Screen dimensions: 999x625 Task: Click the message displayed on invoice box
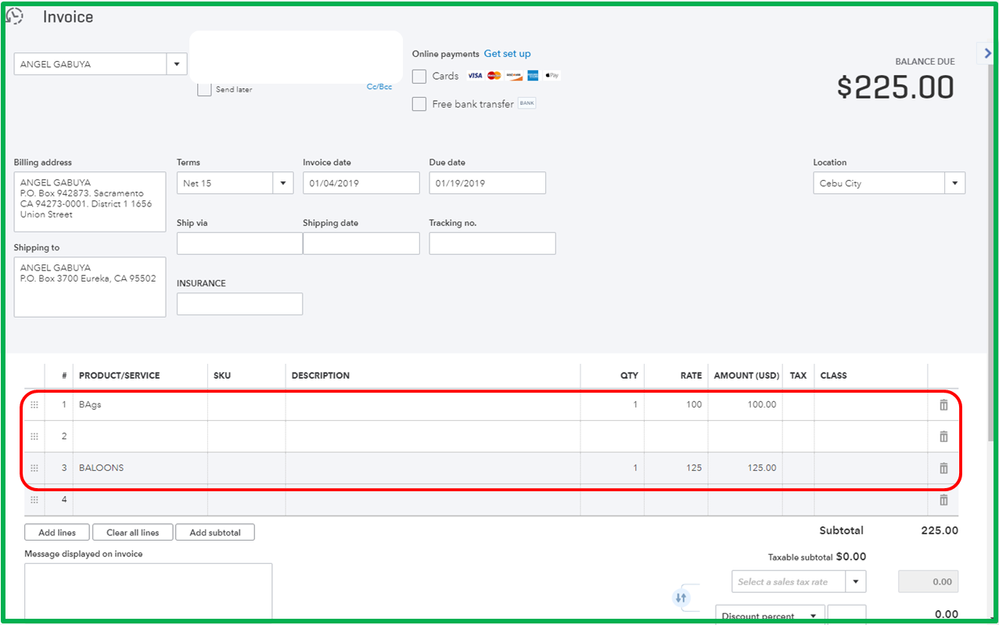pos(148,591)
